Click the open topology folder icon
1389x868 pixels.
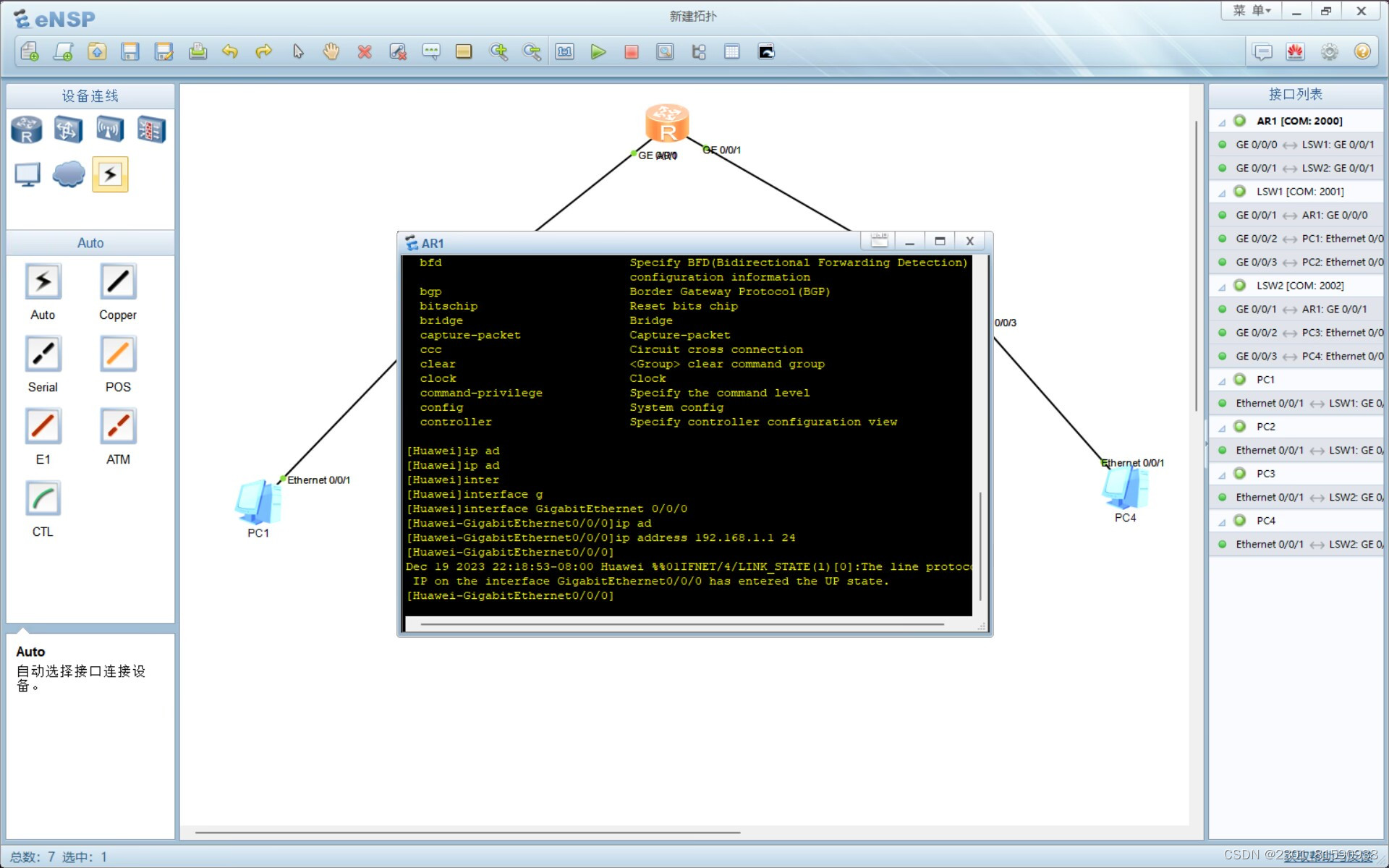[97, 51]
